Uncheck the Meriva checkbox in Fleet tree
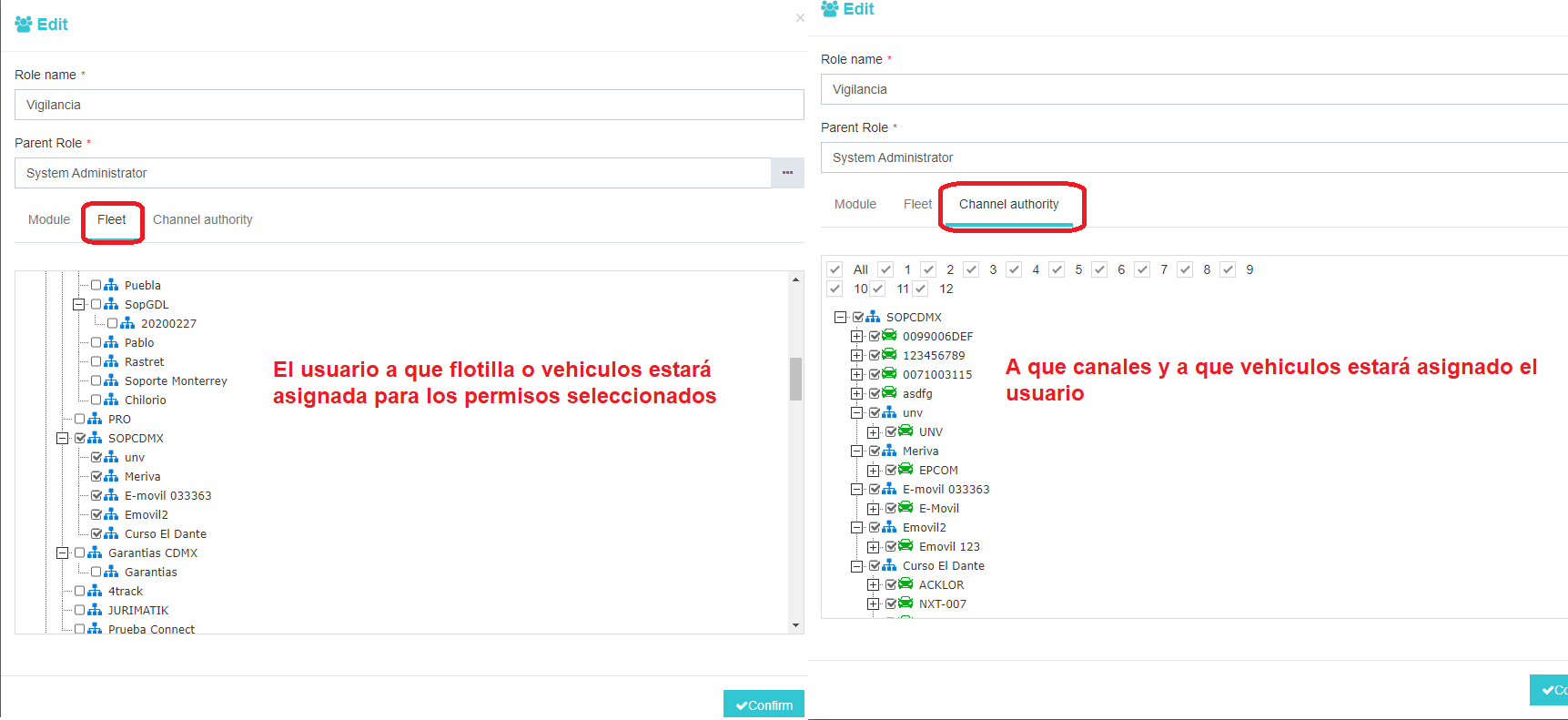Screen dimensions: 1568x720 tap(96, 476)
